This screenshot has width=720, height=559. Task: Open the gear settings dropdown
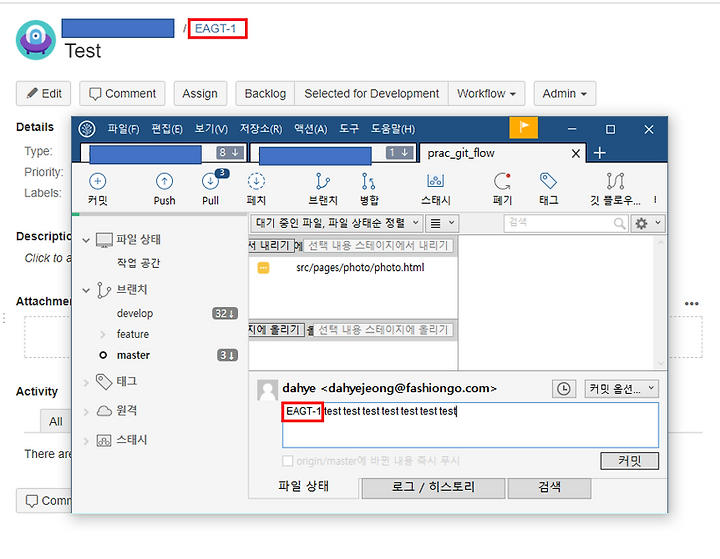tap(647, 223)
